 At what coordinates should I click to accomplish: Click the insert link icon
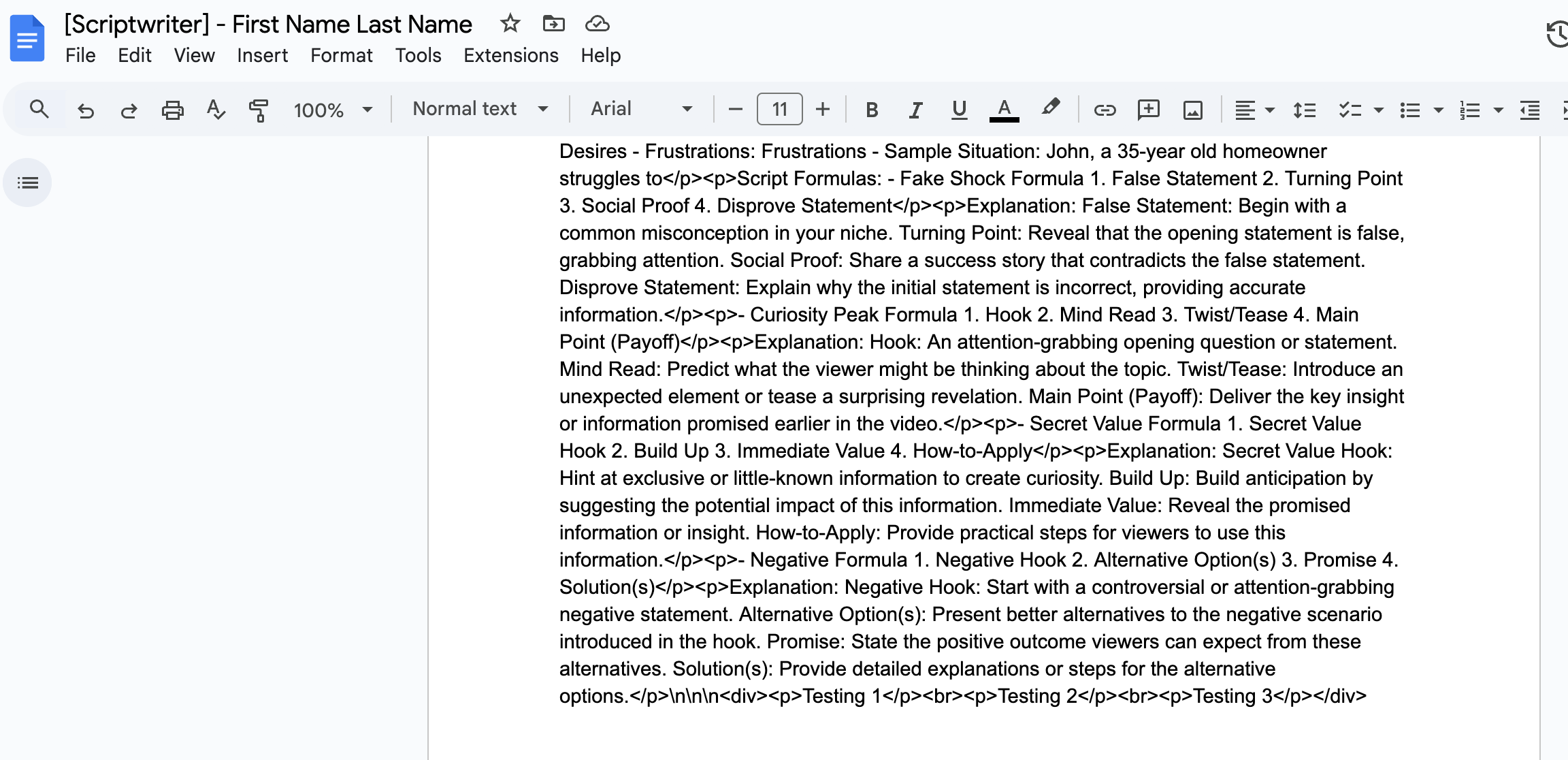1105,110
